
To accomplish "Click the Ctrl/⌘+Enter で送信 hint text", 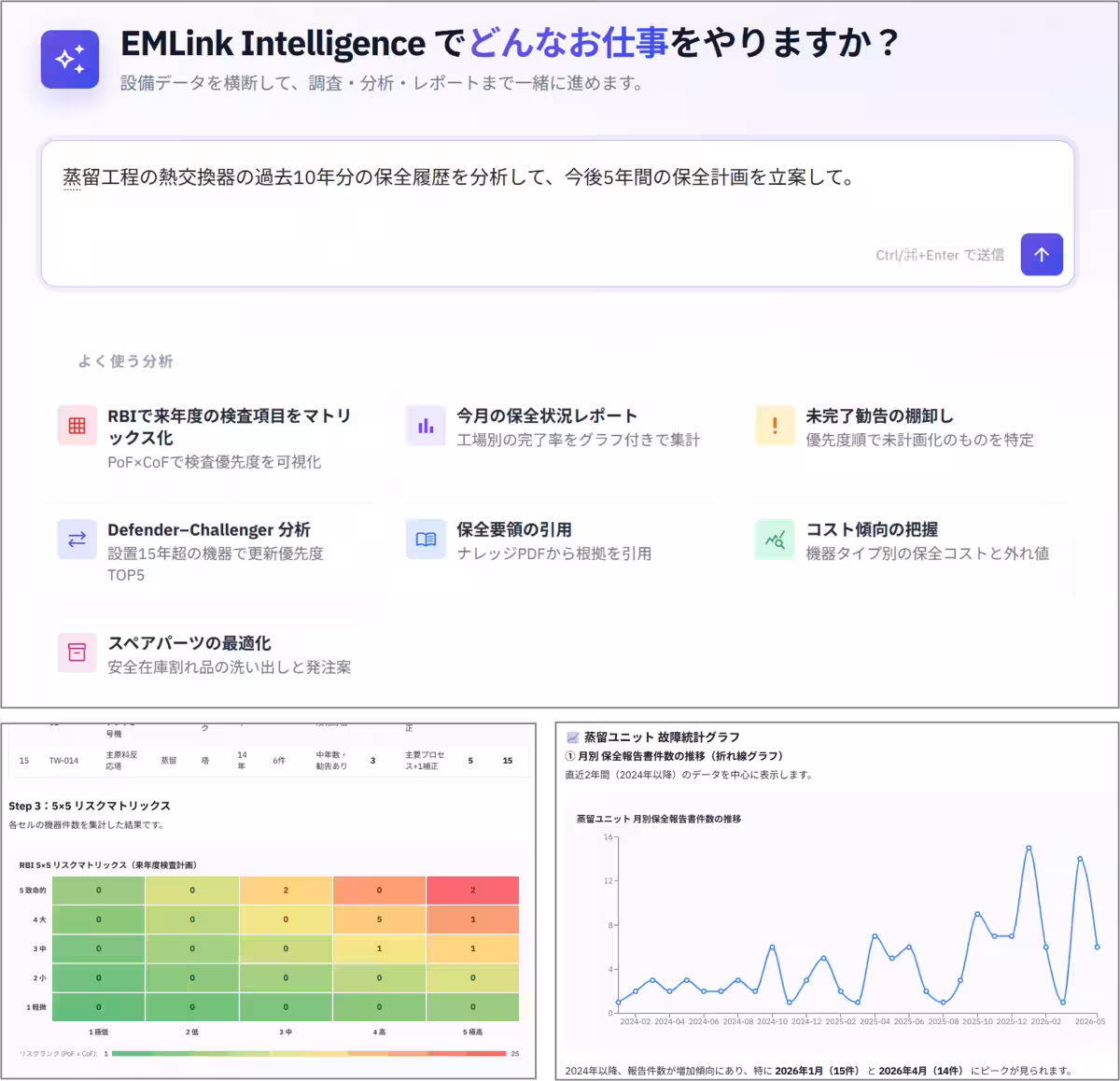I will 940,255.
